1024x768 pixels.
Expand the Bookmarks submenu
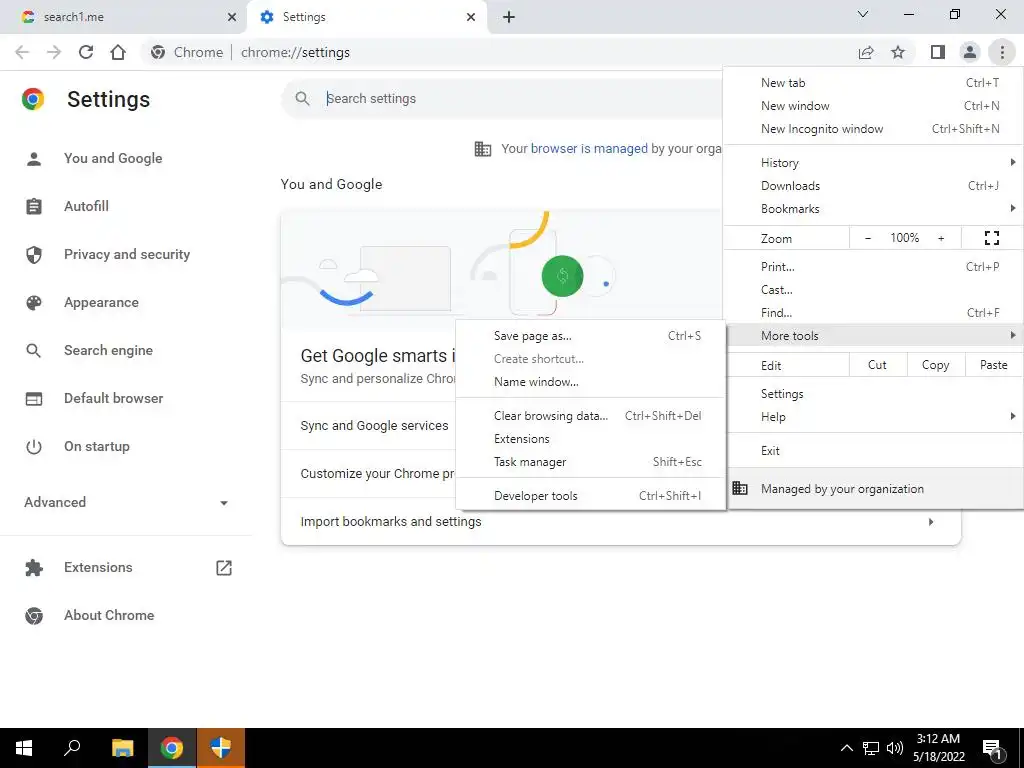873,209
